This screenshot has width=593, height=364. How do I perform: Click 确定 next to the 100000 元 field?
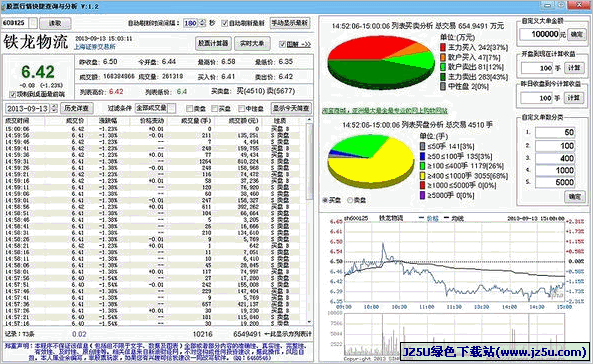pyautogui.click(x=576, y=34)
